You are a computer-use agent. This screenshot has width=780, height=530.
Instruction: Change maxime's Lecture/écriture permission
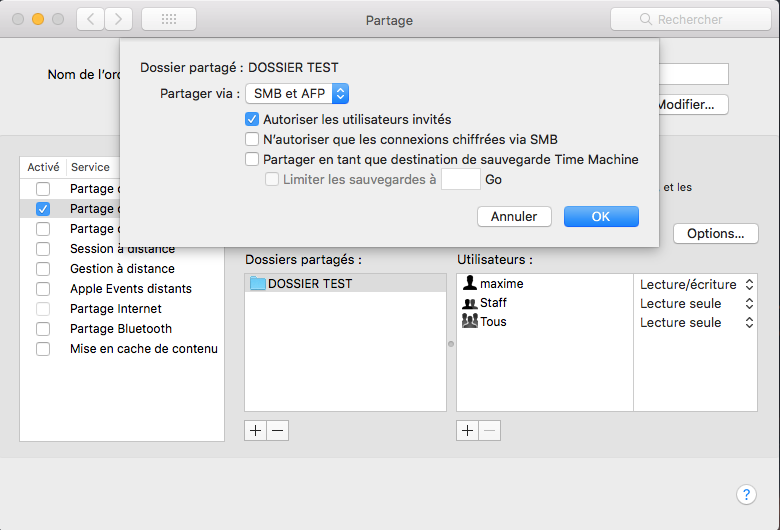(696, 285)
